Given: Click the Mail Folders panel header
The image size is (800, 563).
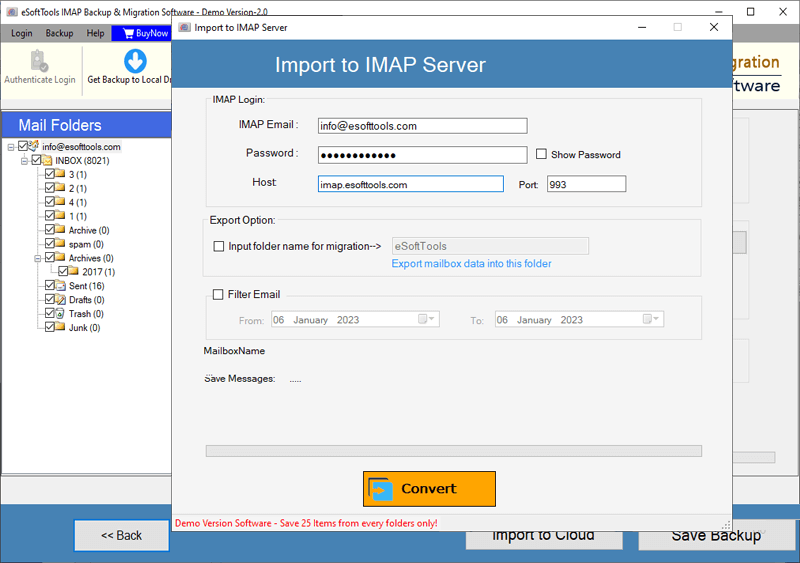Looking at the screenshot, I should [87, 125].
